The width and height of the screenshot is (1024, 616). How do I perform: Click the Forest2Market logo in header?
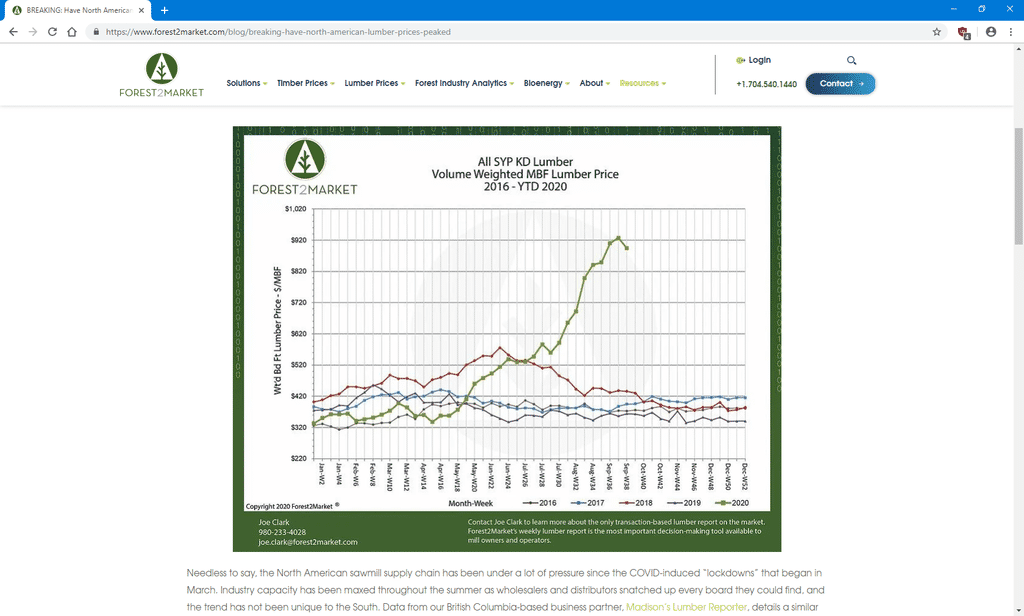[161, 76]
